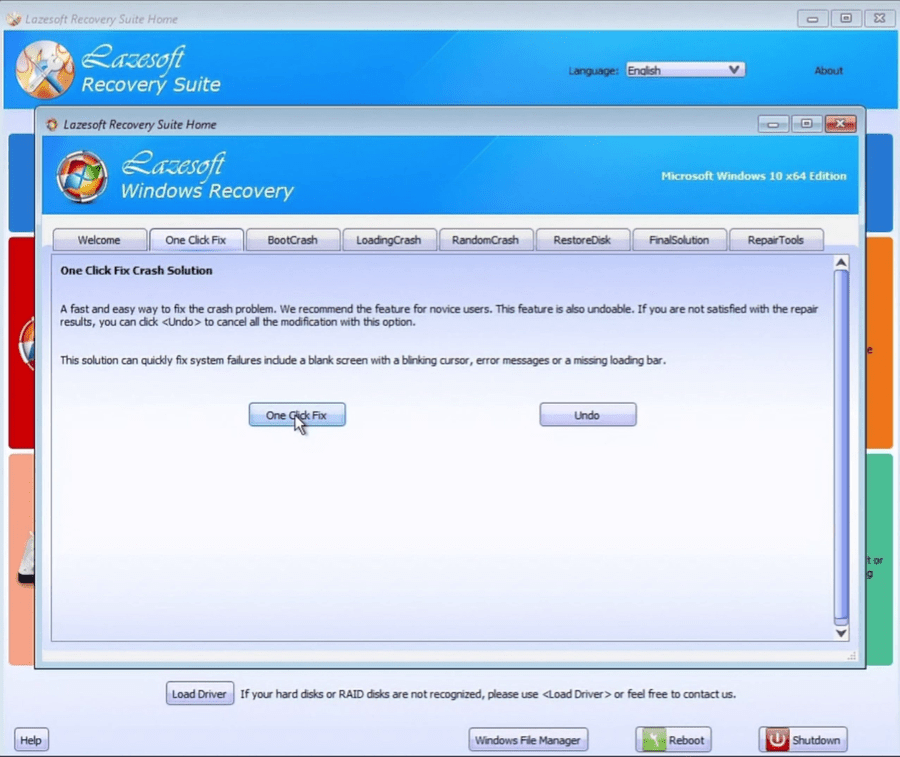Click the scroll down arrow in panel
Image resolution: width=900 pixels, height=757 pixels.
point(841,633)
